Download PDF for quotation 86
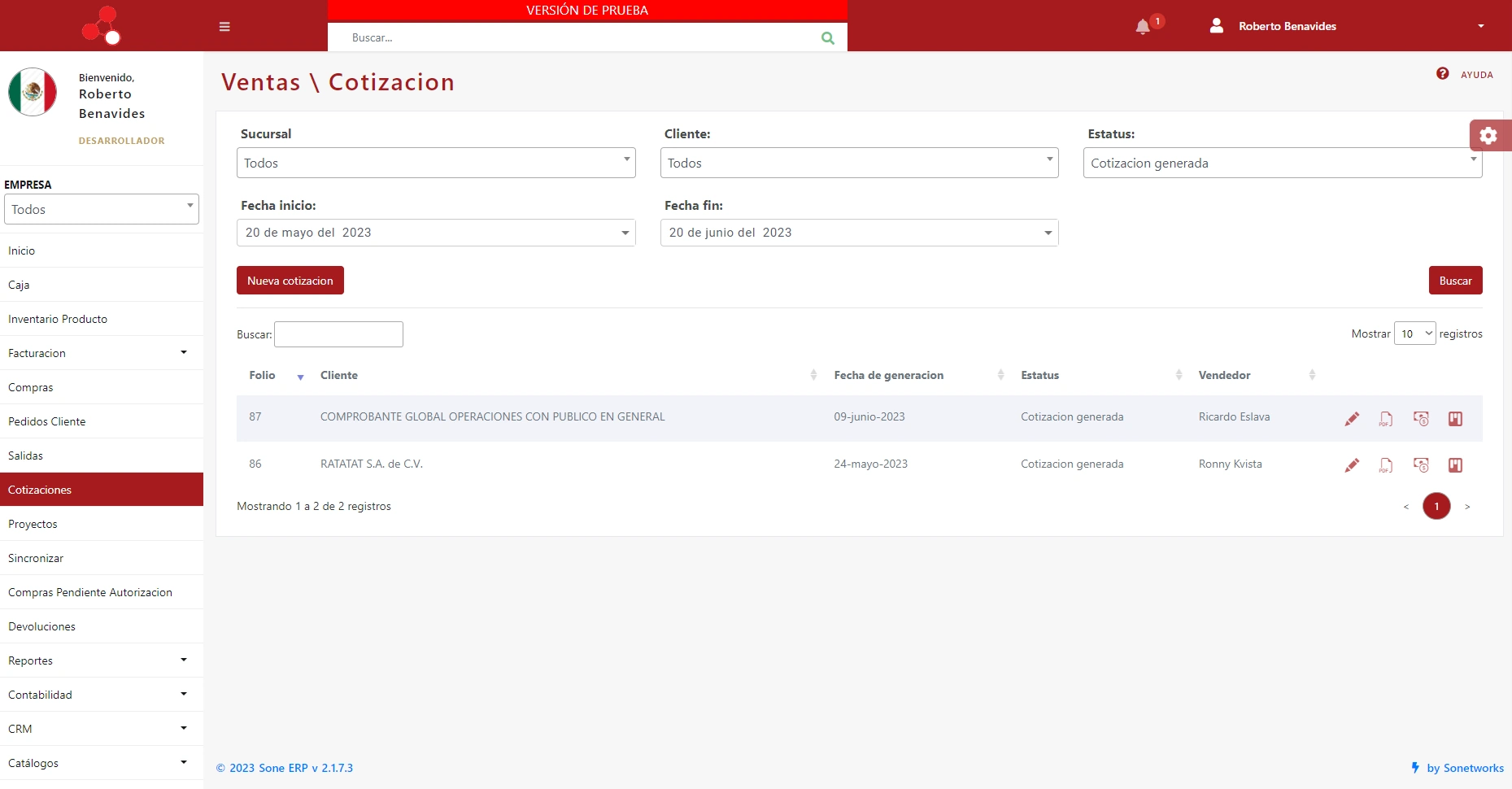The image size is (1512, 789). click(x=1386, y=465)
